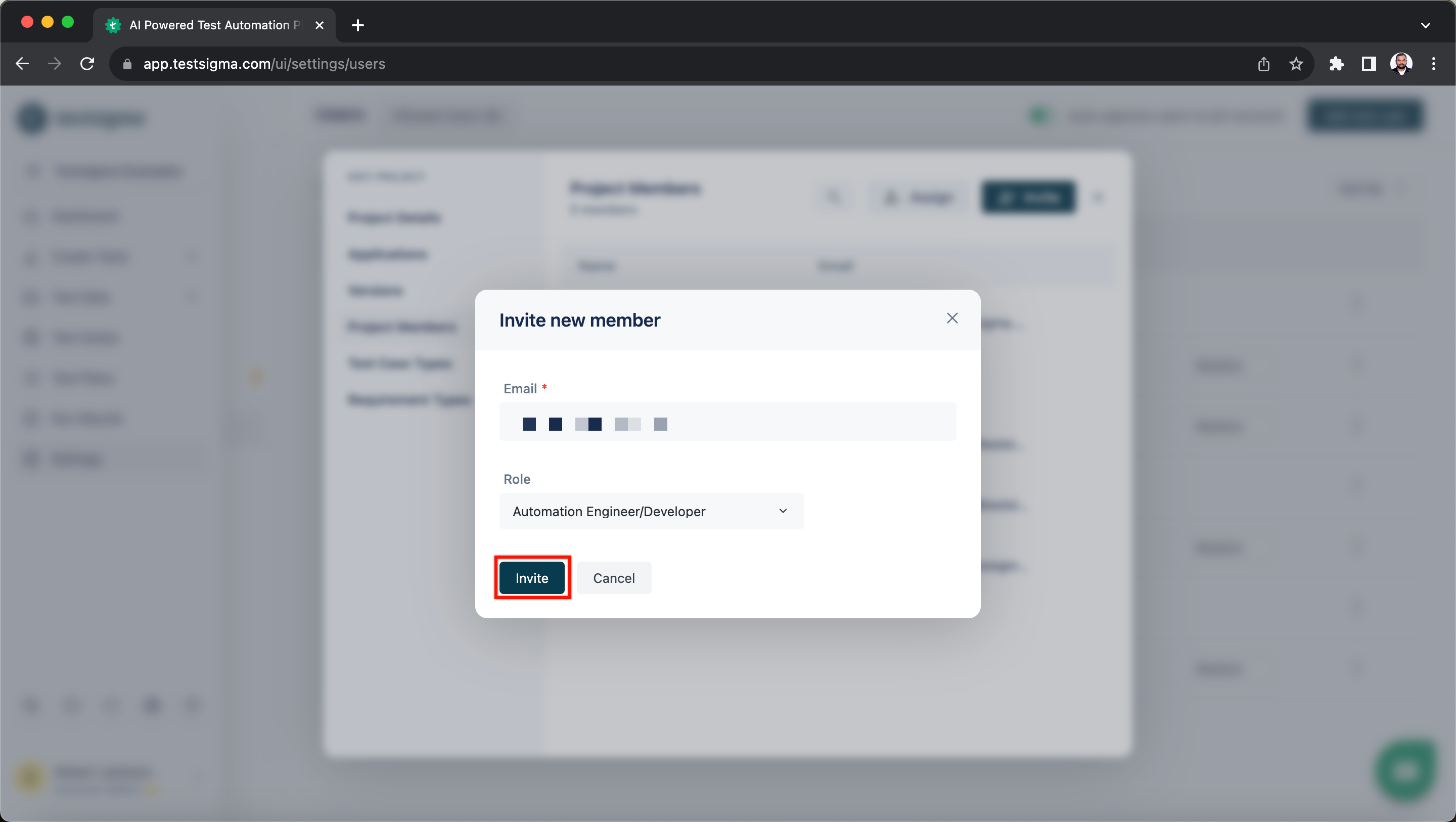Expand the tab search chevron
This screenshot has width=1456, height=822.
[1426, 25]
